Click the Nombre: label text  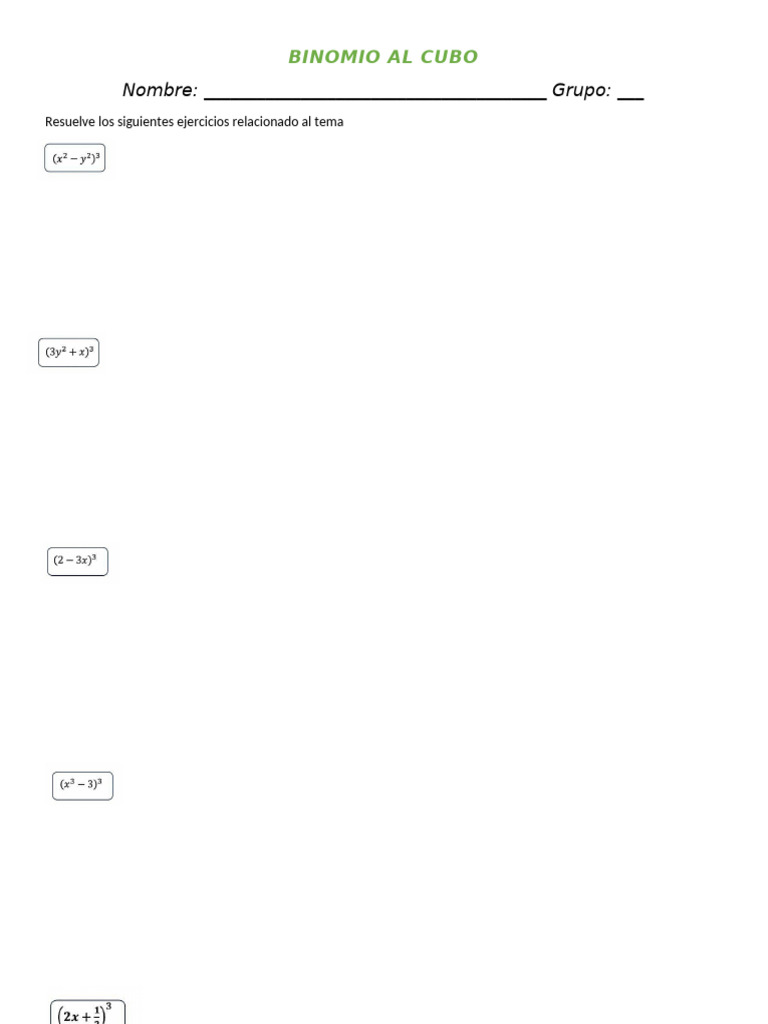160,90
